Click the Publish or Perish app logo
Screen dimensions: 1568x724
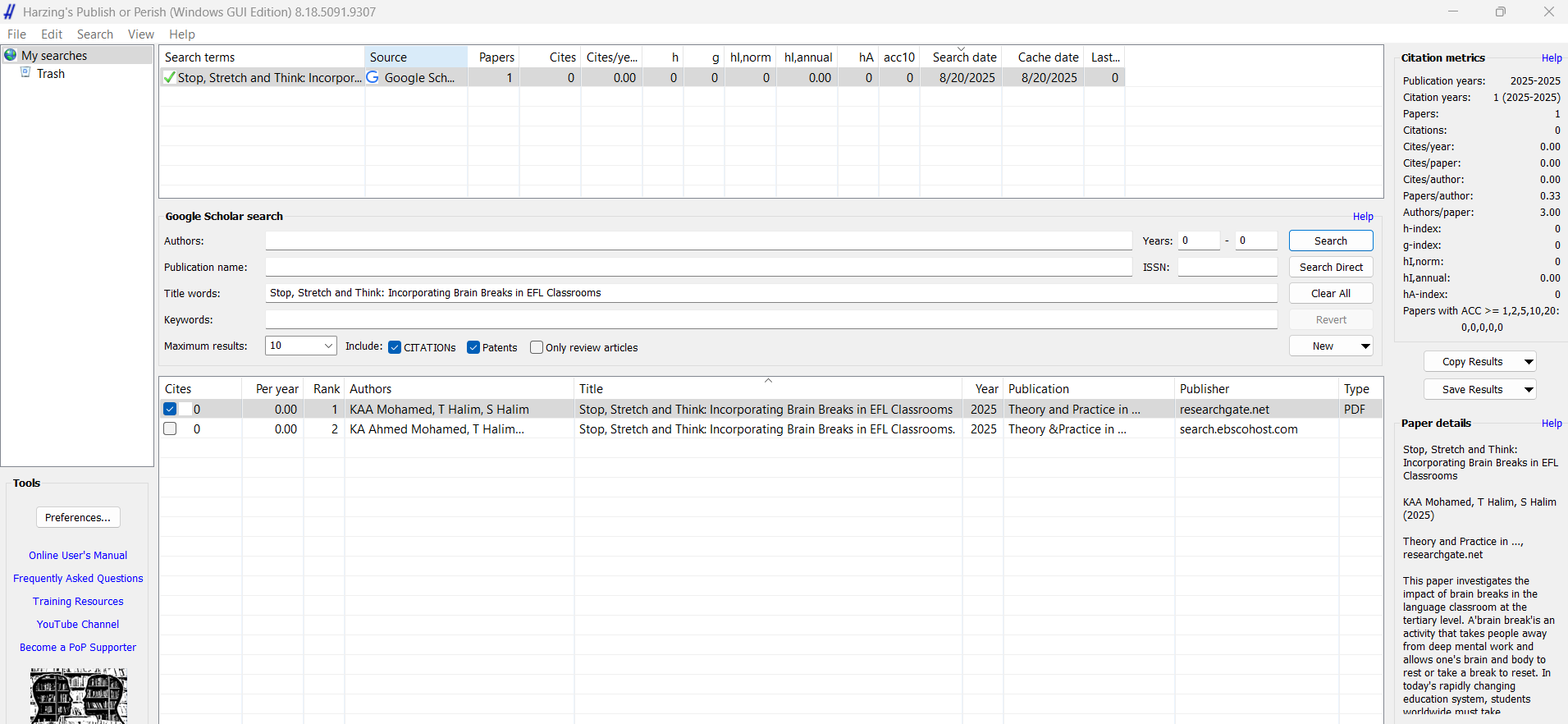click(x=10, y=11)
